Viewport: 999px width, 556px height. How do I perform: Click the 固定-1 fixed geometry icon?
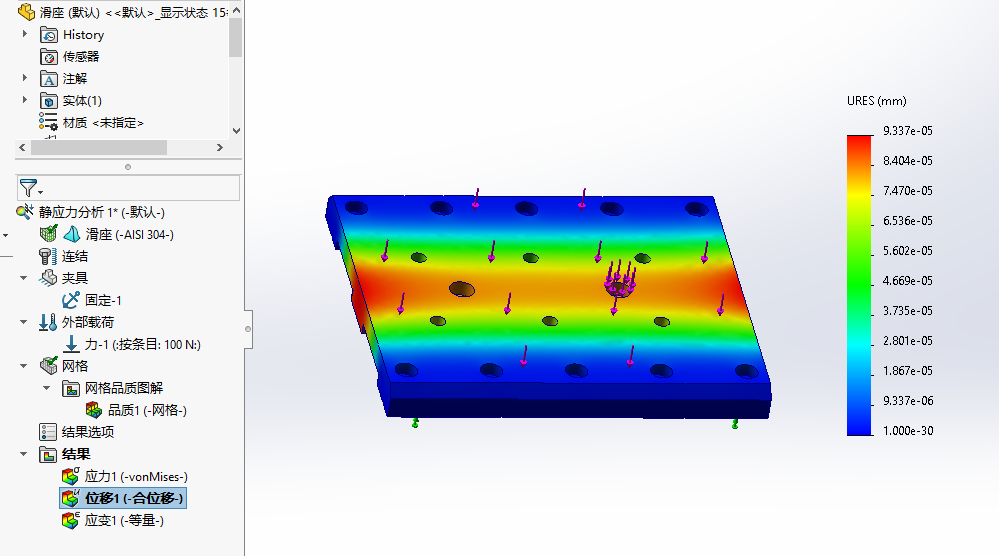pyautogui.click(x=71, y=299)
